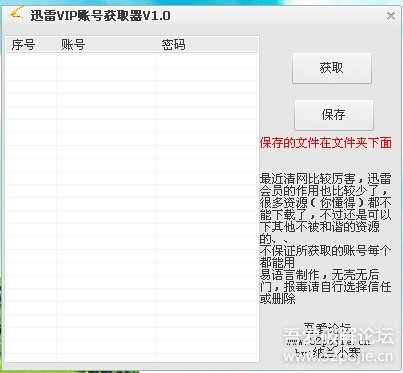Click the 获取 button
403x373 pixels.
coord(332,68)
